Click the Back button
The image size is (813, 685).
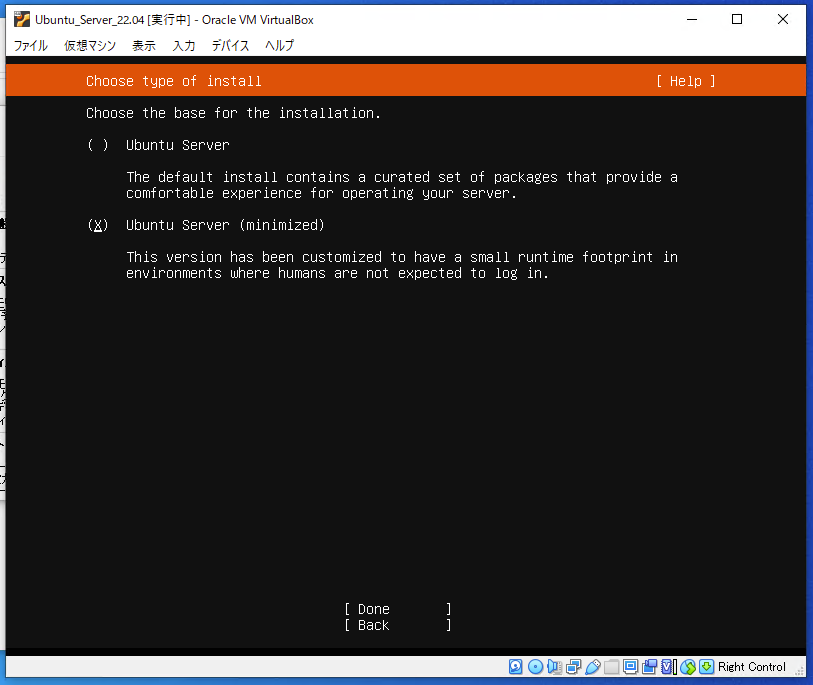pyautogui.click(x=398, y=625)
